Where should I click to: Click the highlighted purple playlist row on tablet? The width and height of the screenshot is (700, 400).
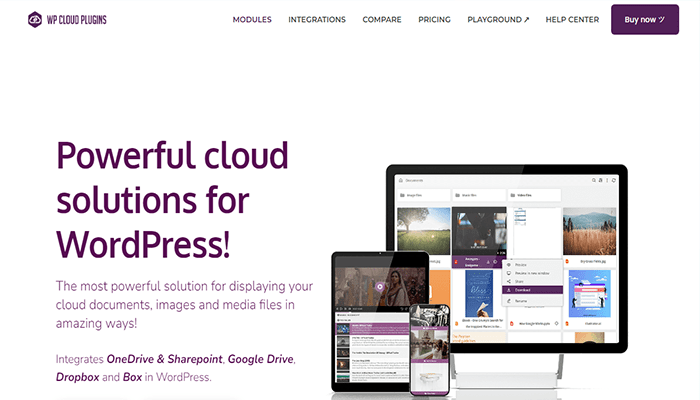point(372,329)
